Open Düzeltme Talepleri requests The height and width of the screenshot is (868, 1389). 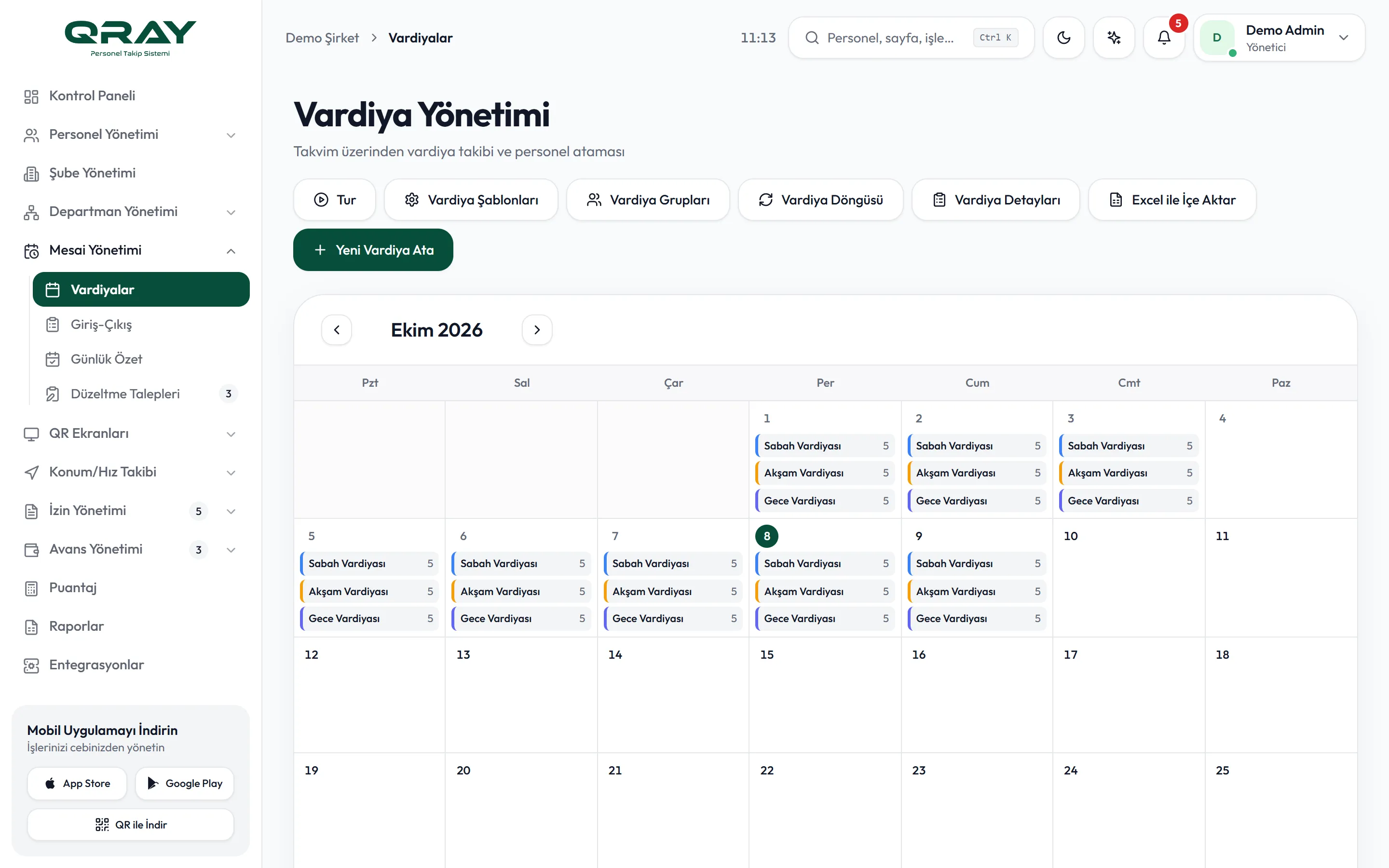pyautogui.click(x=141, y=394)
